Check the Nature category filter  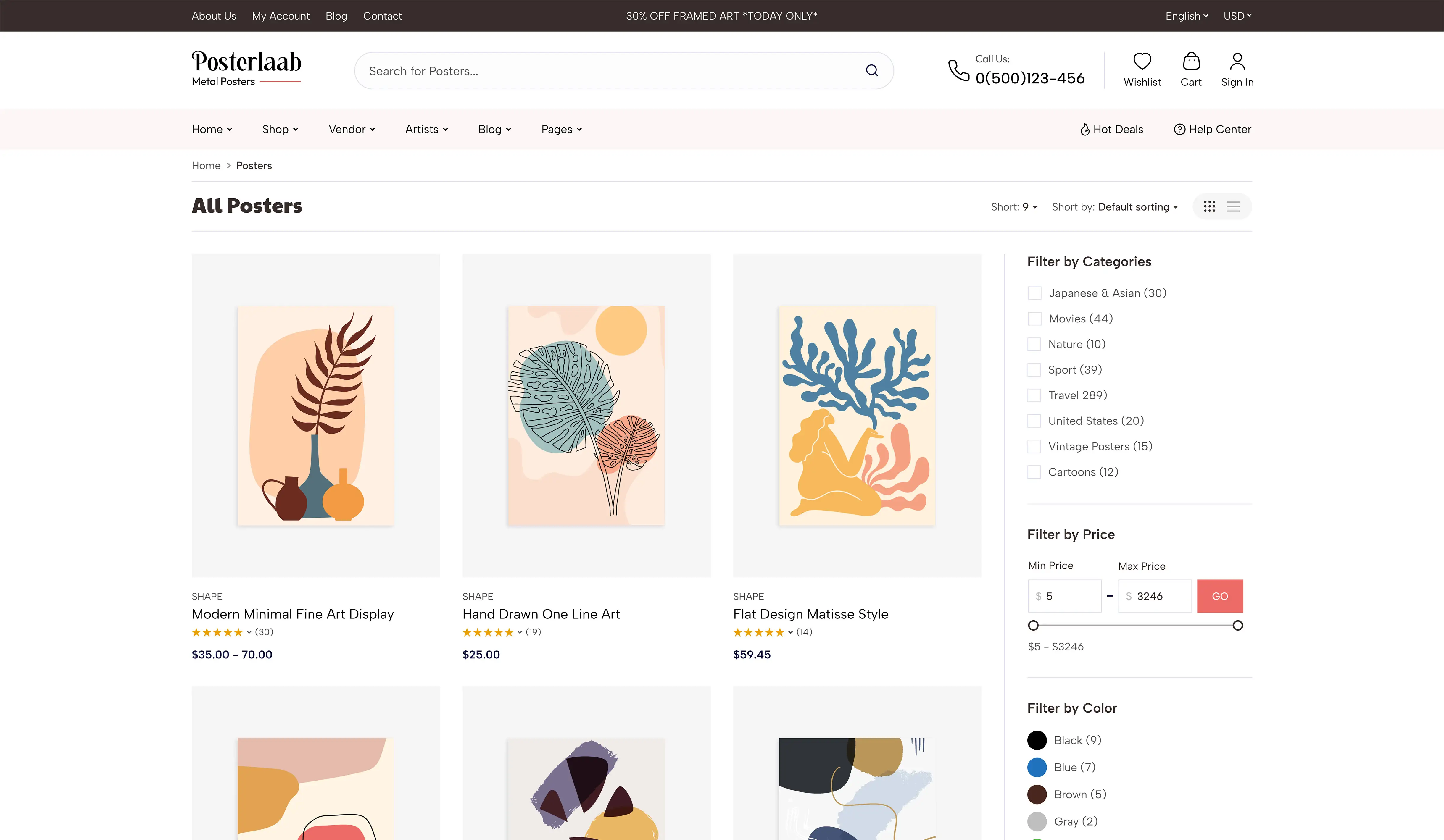(x=1034, y=344)
